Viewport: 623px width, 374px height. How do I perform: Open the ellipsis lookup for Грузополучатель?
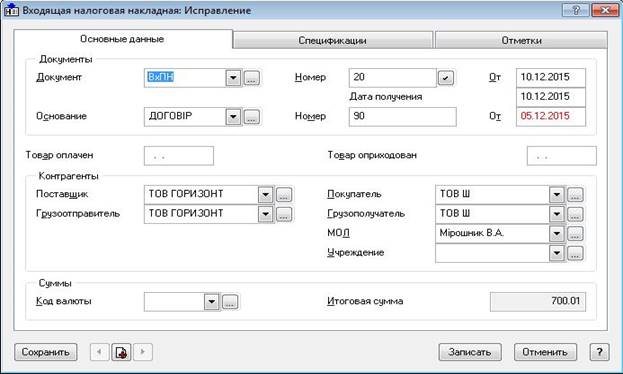click(x=575, y=214)
